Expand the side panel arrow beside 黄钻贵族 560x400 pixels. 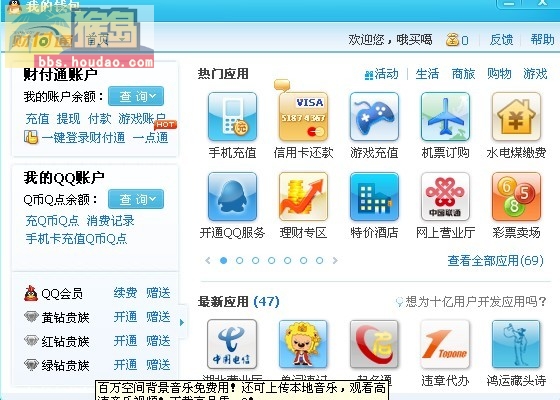pos(182,322)
